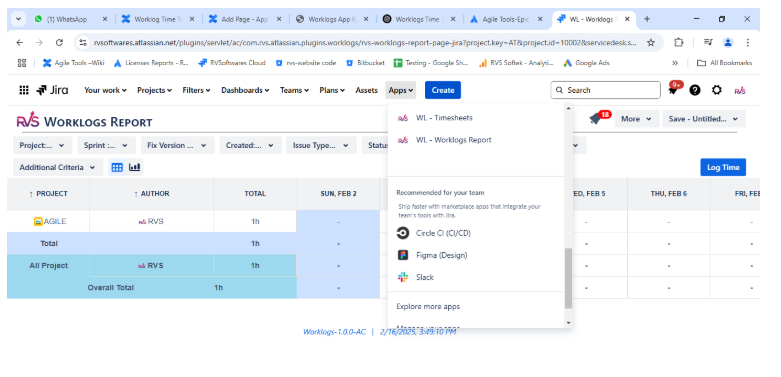Click the Figma app icon
Viewport: 781px width, 377px height.
403,255
